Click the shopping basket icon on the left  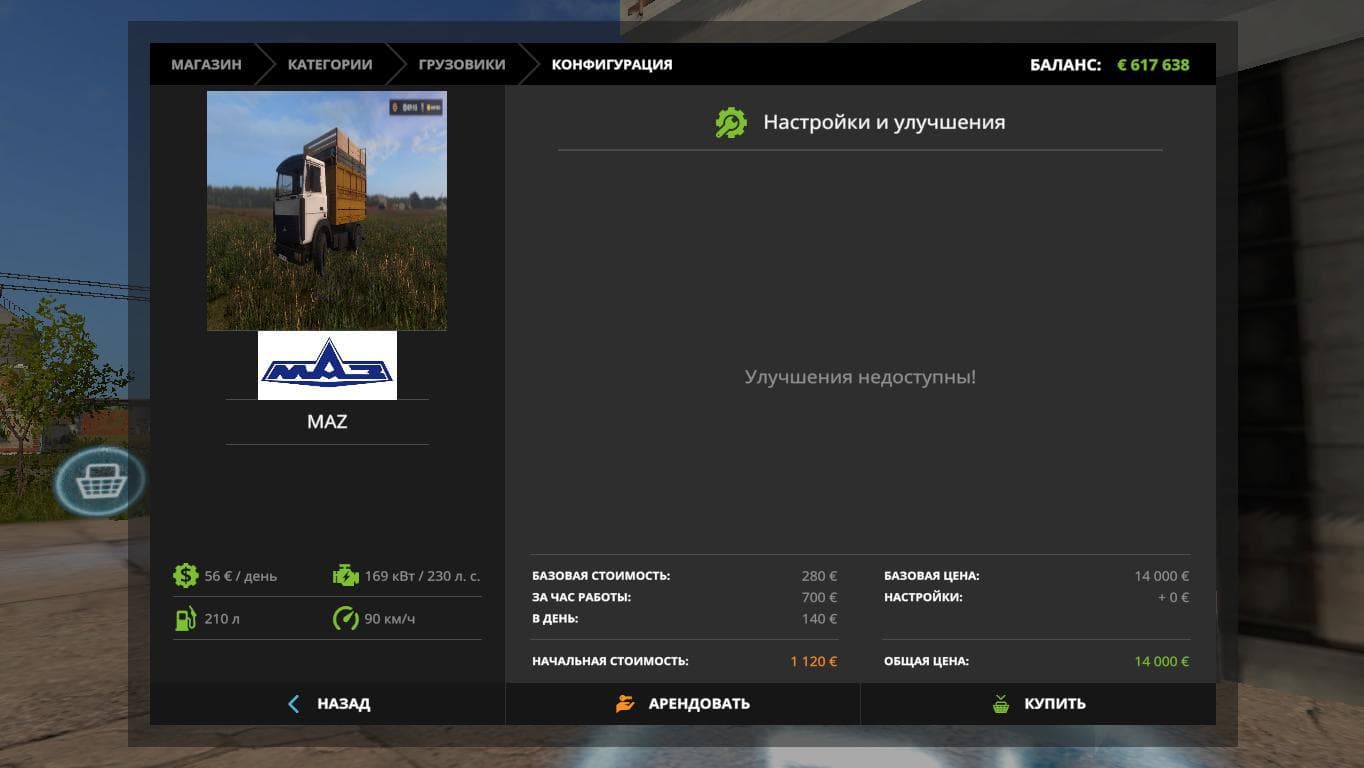pos(100,482)
